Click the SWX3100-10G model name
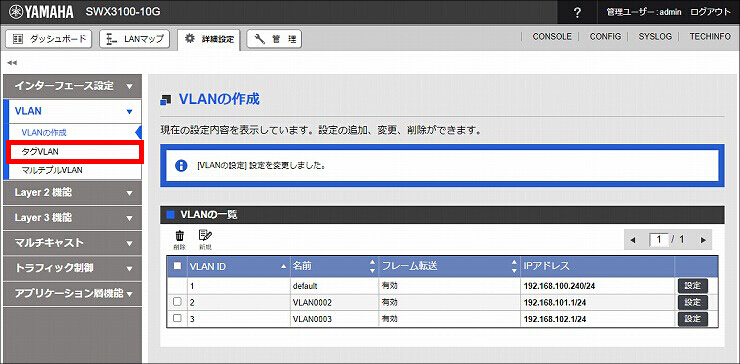 (123, 12)
